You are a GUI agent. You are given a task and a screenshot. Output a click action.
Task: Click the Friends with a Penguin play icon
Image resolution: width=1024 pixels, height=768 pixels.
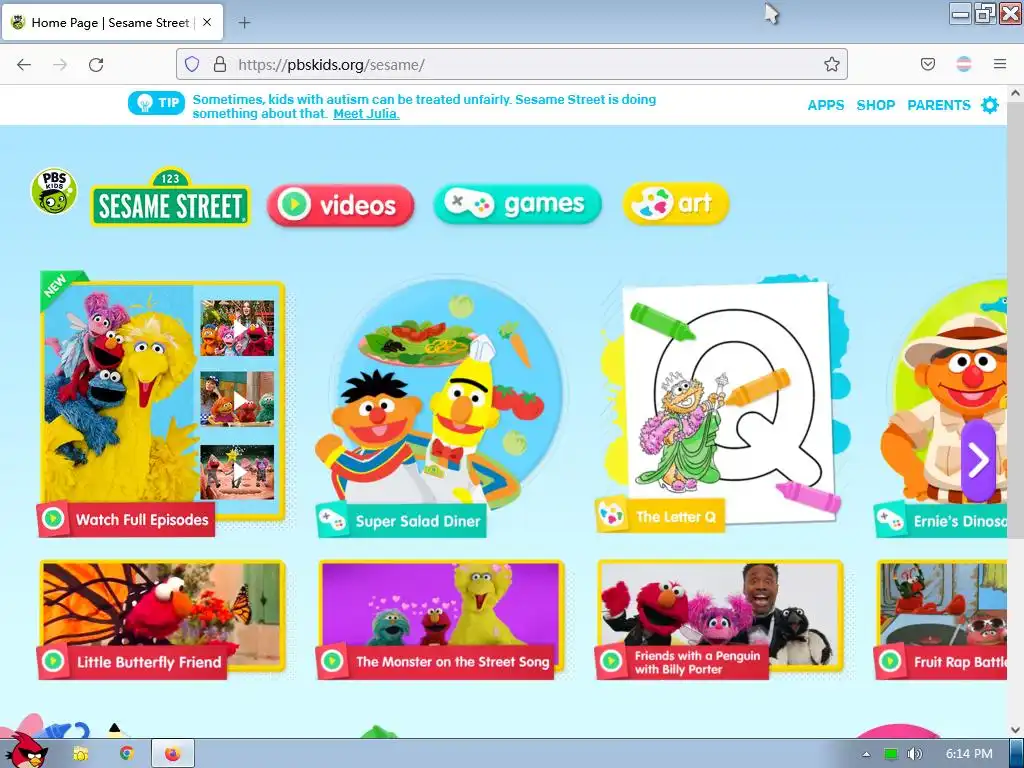point(611,662)
